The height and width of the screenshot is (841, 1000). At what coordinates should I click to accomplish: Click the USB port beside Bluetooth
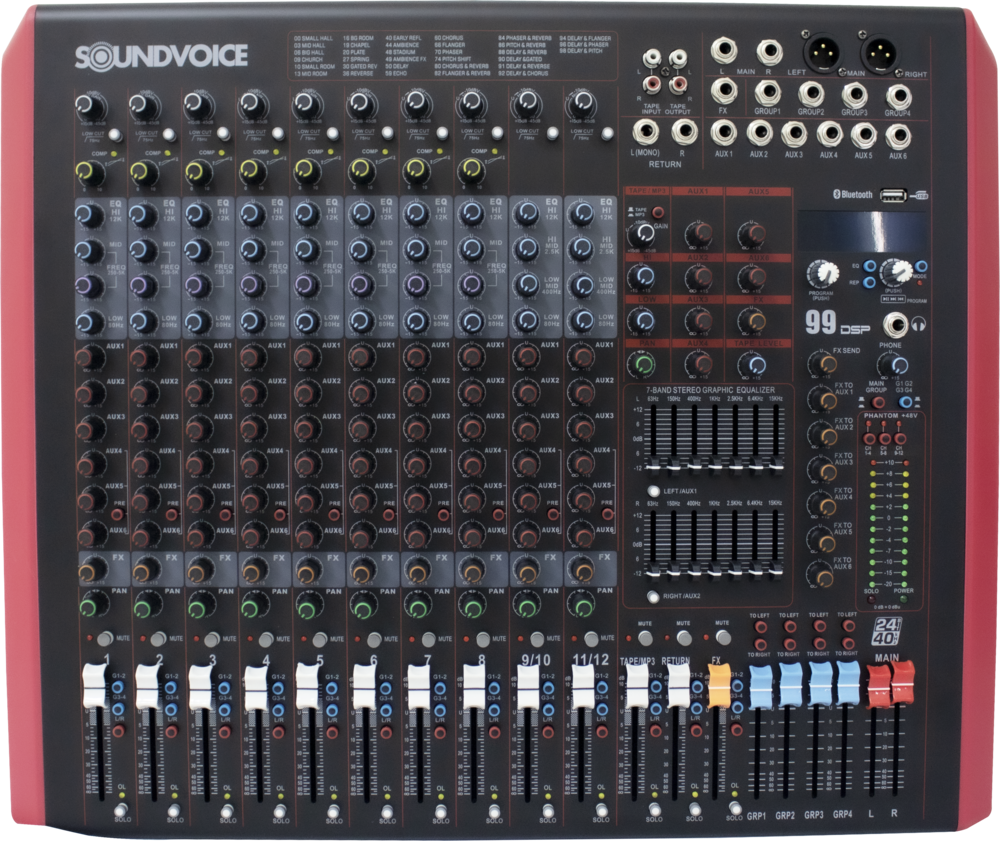893,195
